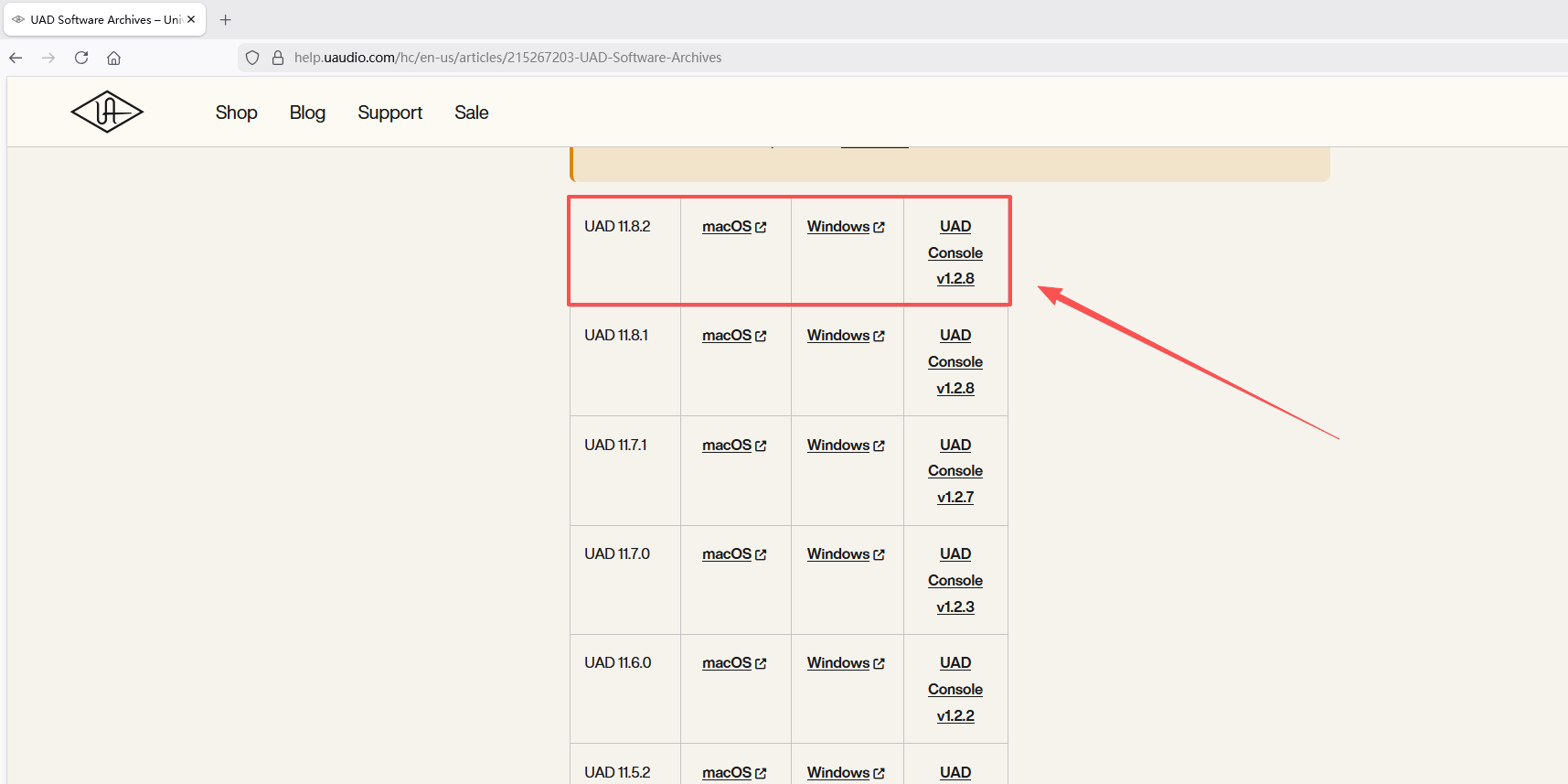Viewport: 1568px width, 784px height.
Task: Open the Shop menu item
Action: [236, 113]
